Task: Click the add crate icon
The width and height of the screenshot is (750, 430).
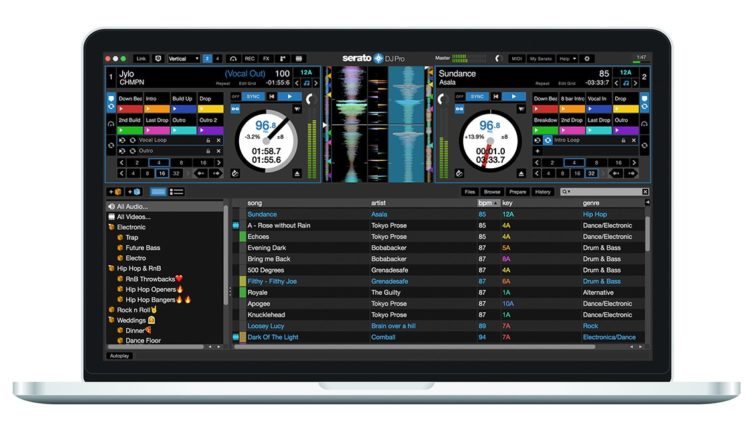Action: coord(116,191)
